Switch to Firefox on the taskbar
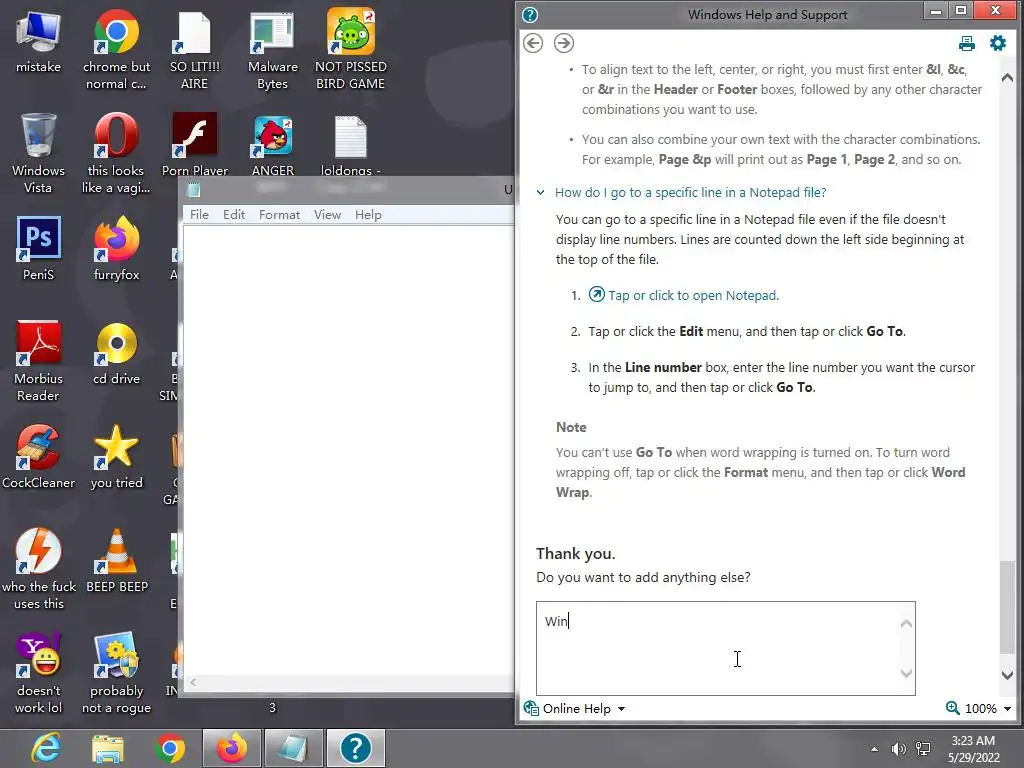The height and width of the screenshot is (768, 1024). click(232, 748)
